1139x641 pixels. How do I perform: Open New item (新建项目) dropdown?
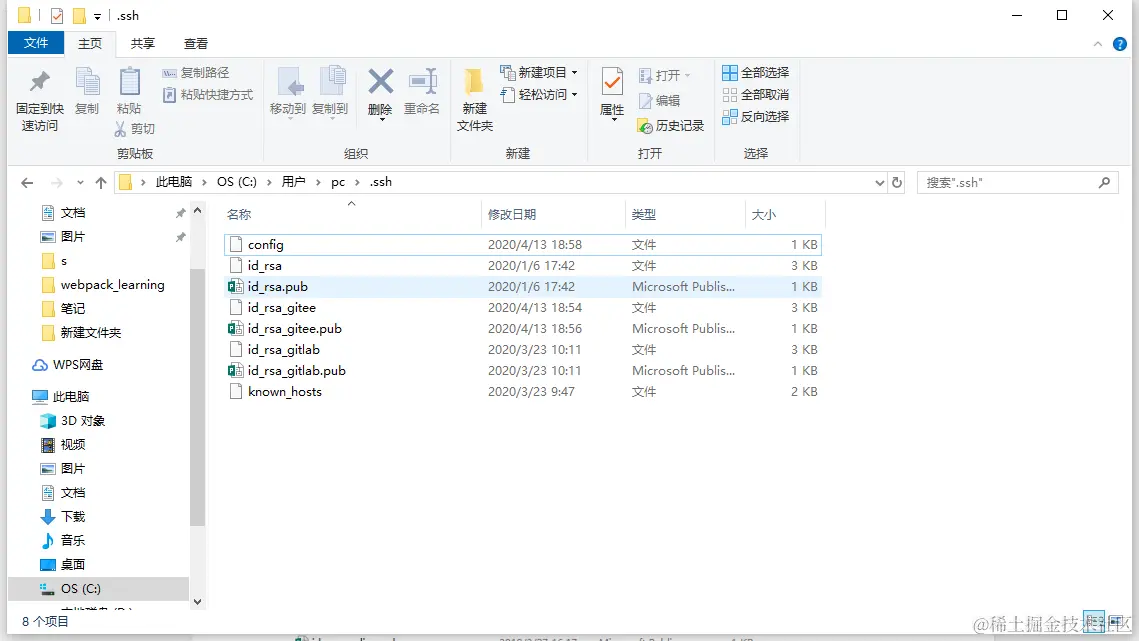(x=539, y=73)
